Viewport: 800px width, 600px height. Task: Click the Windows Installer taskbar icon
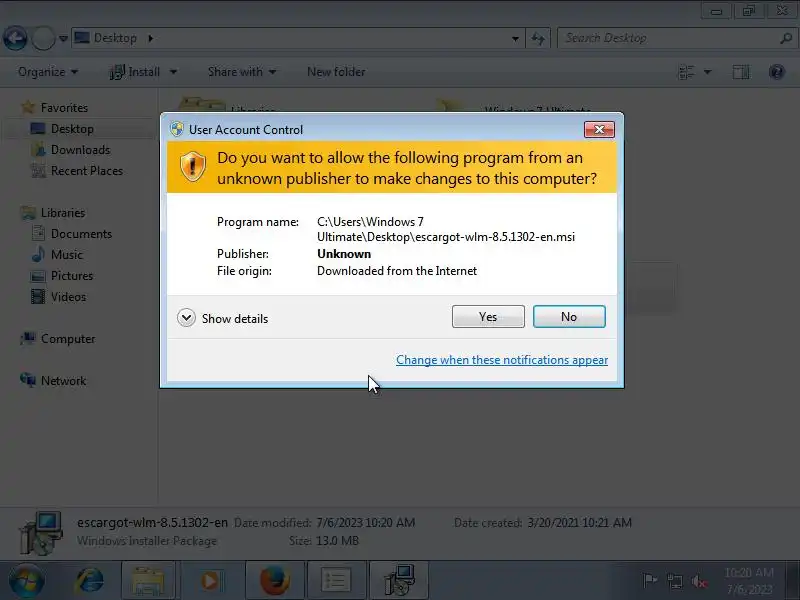(399, 581)
